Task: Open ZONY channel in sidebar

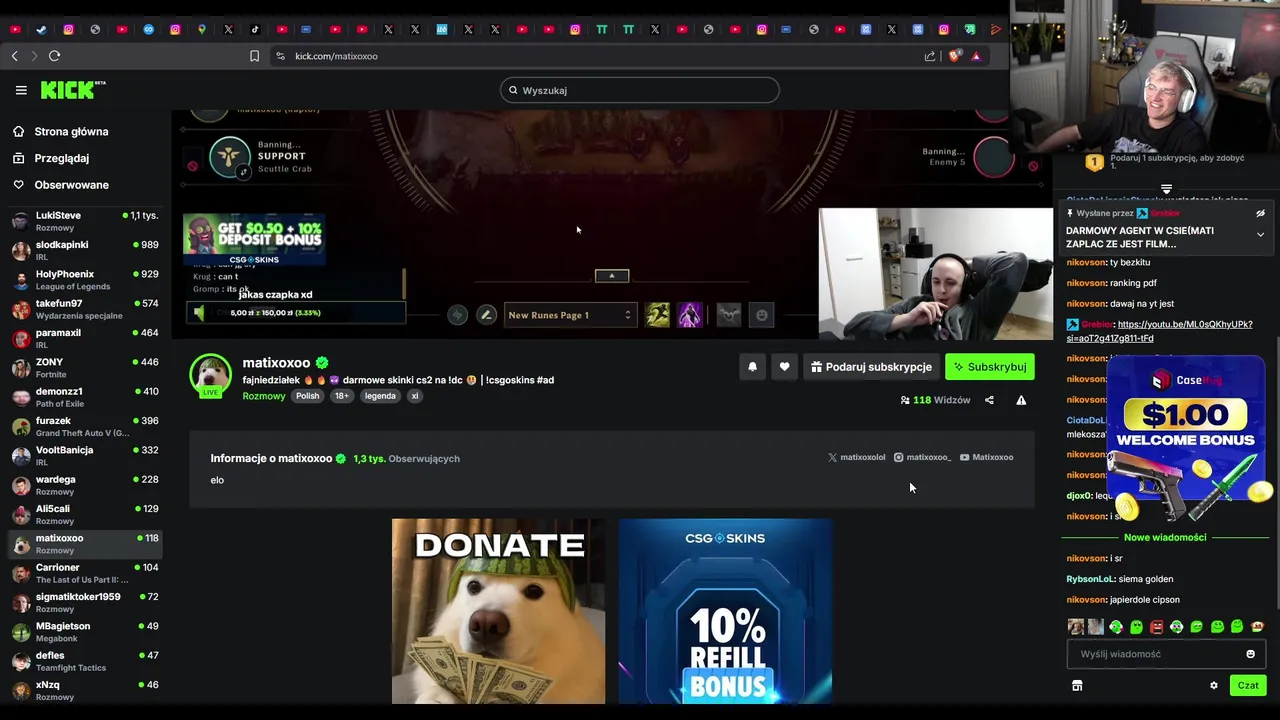Action: (x=85, y=368)
